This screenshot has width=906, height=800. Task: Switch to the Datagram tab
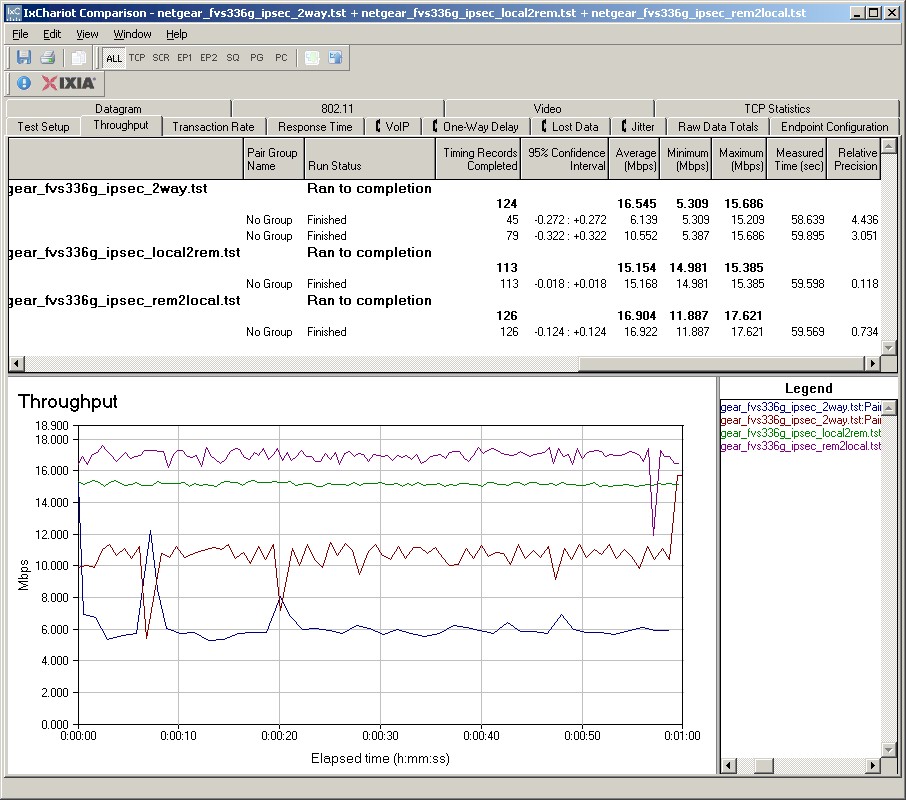point(118,109)
